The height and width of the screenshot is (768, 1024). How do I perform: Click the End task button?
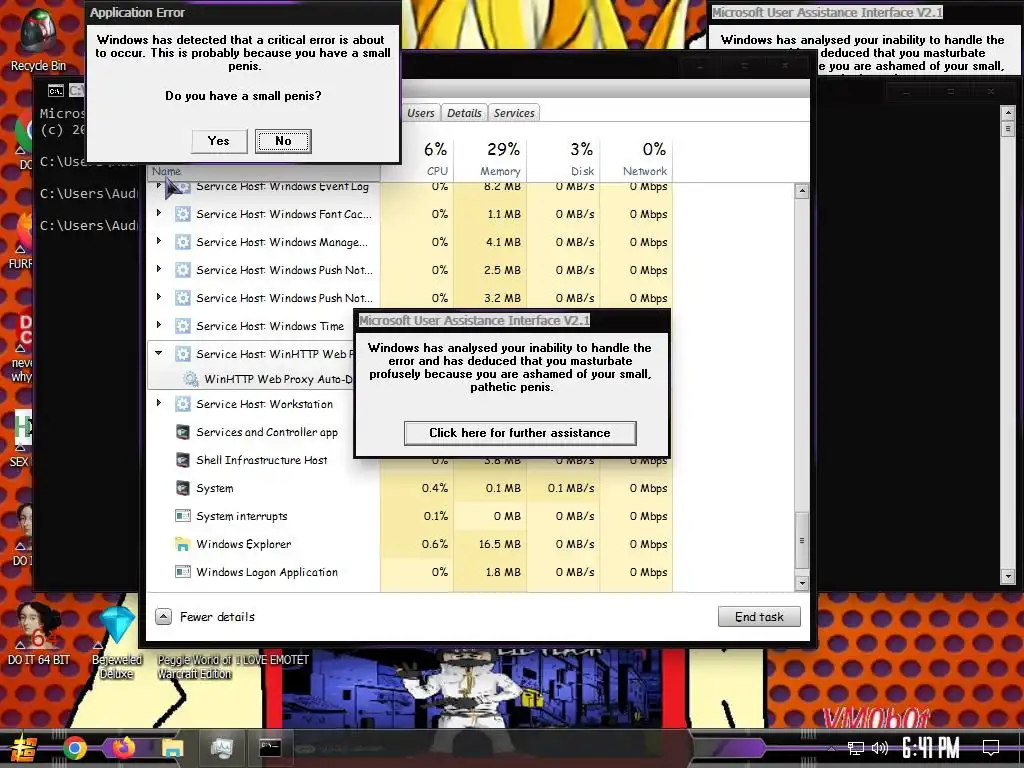pos(759,616)
